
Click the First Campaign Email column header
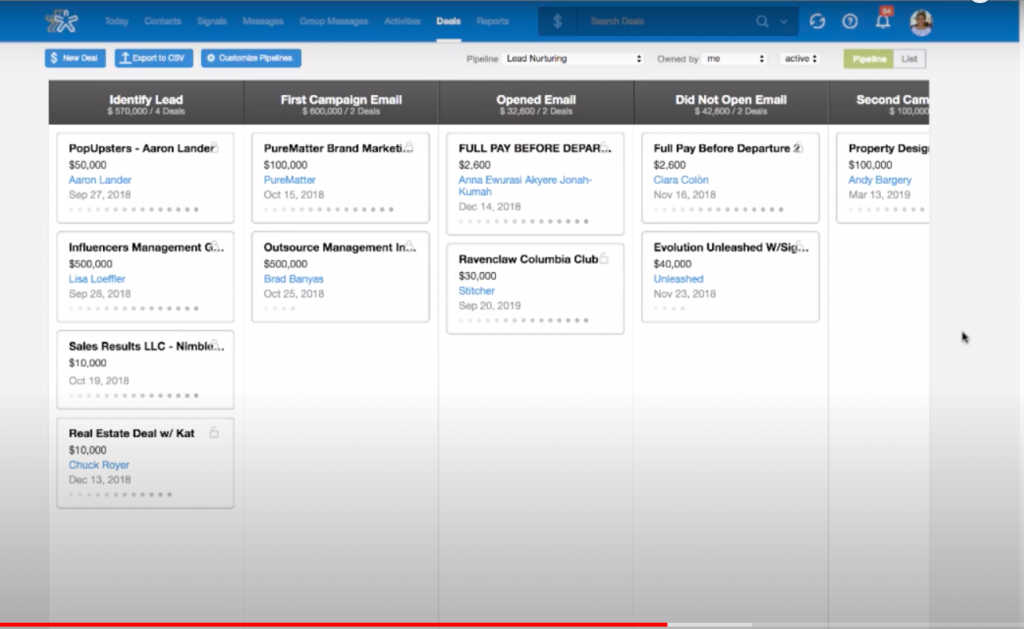341,103
